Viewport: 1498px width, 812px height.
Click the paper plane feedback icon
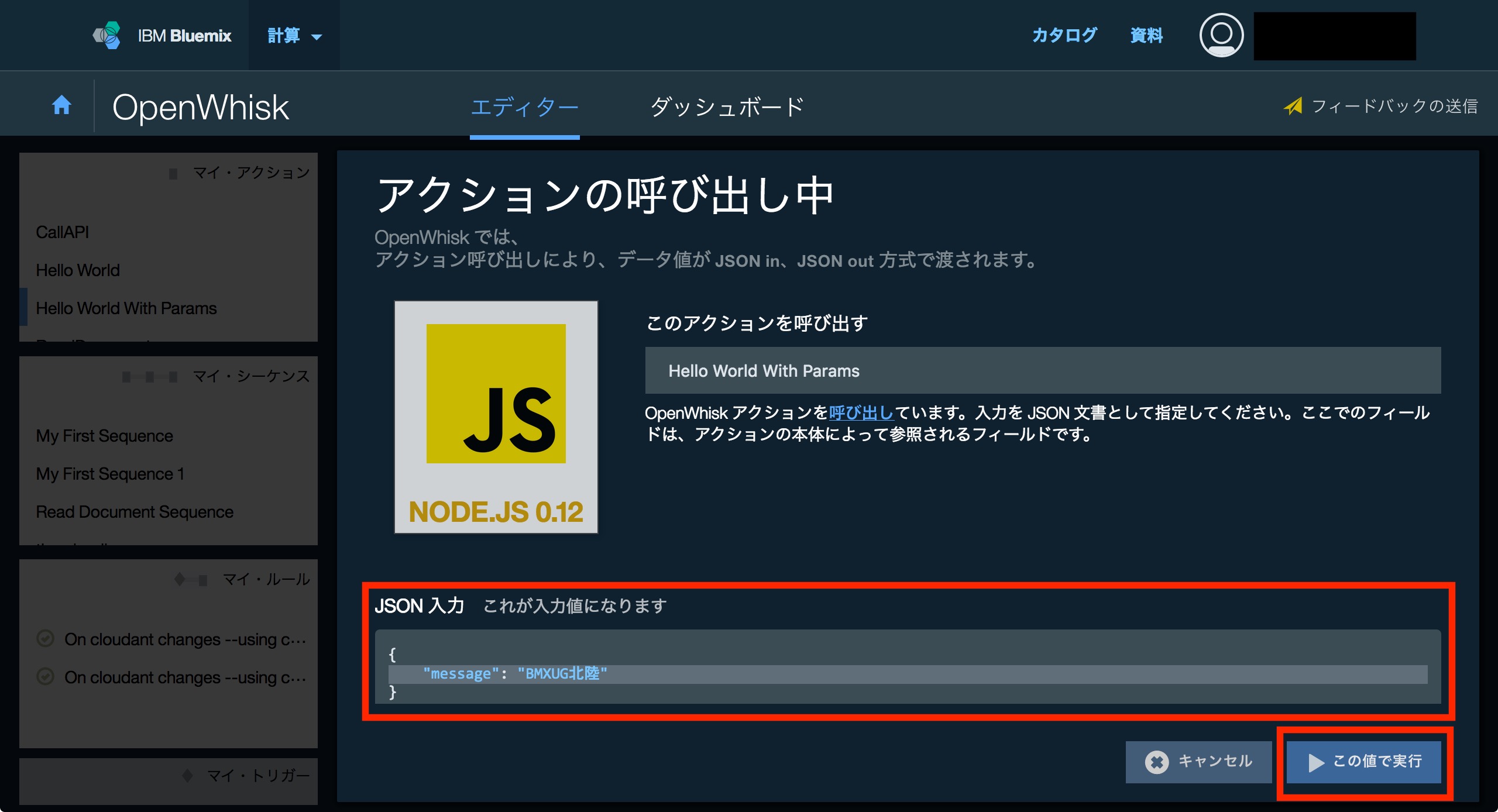pos(1293,106)
